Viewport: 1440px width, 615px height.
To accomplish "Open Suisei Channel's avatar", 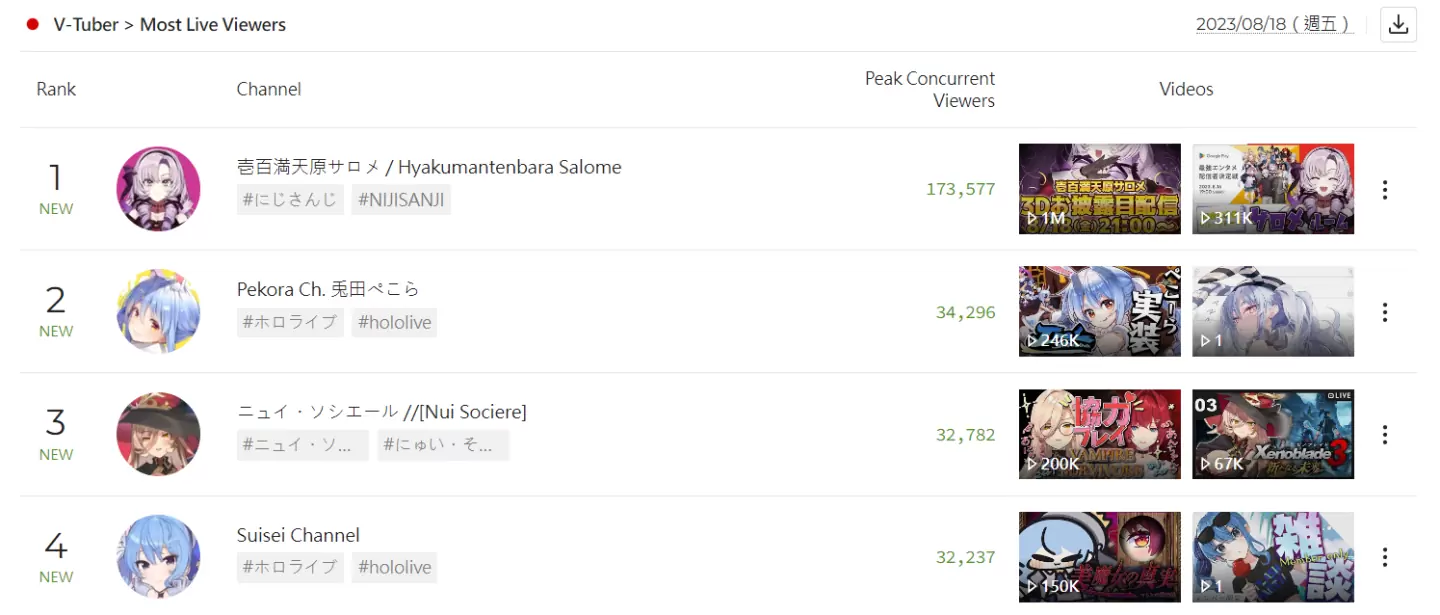I will 158,556.
